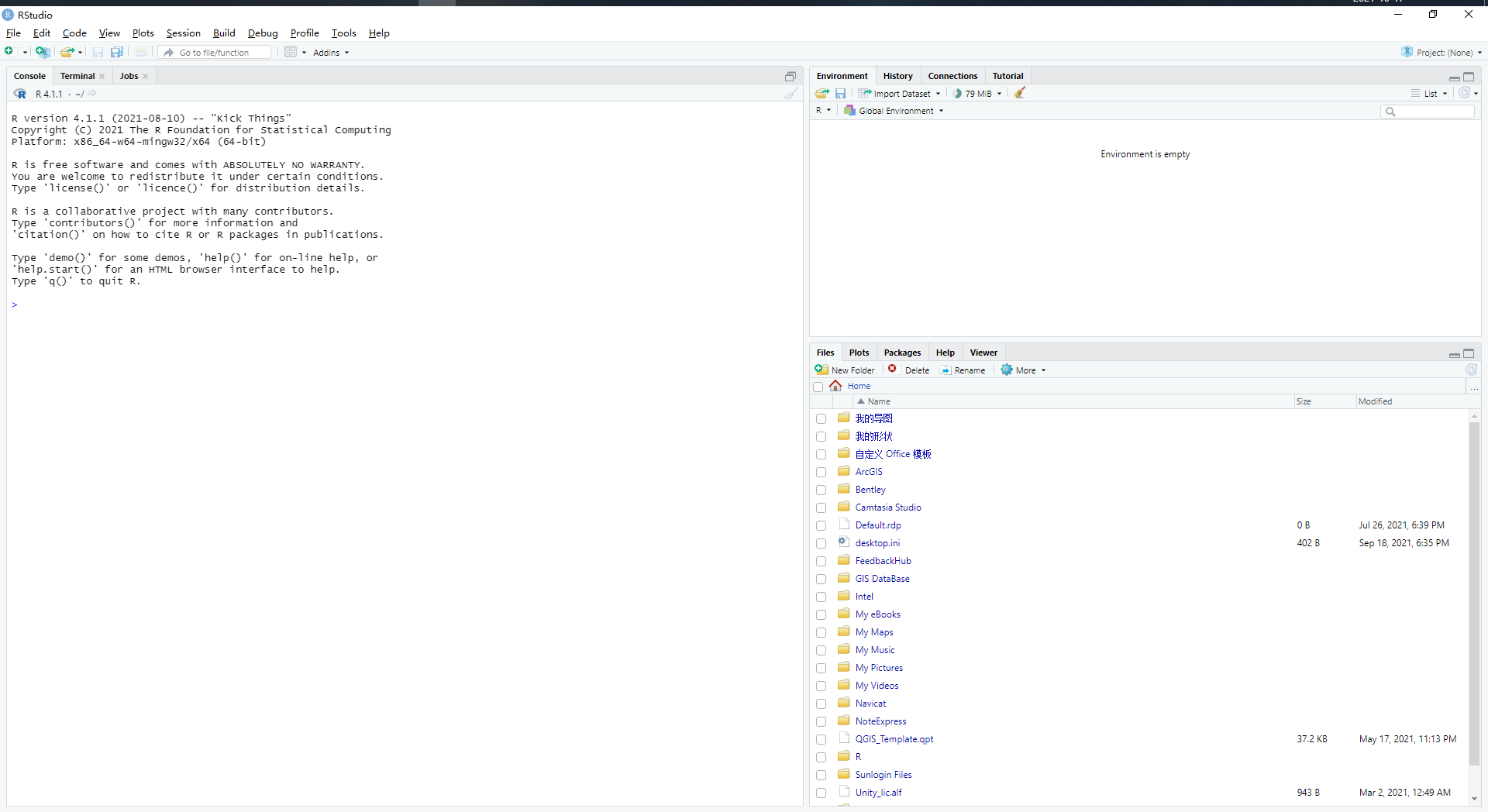Open the GIS DataBase folder link

(882, 579)
